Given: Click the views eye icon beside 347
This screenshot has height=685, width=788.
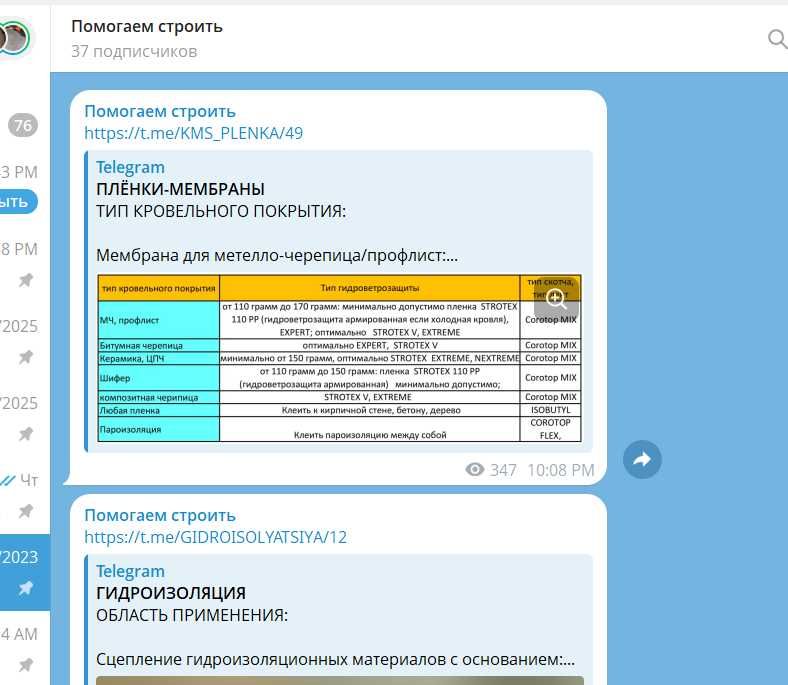Looking at the screenshot, I should point(474,469).
